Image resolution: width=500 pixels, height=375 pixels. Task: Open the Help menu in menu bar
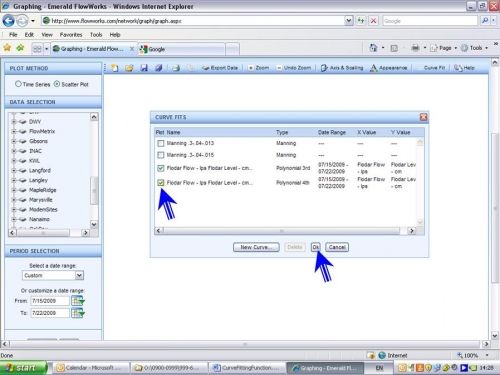(x=115, y=35)
